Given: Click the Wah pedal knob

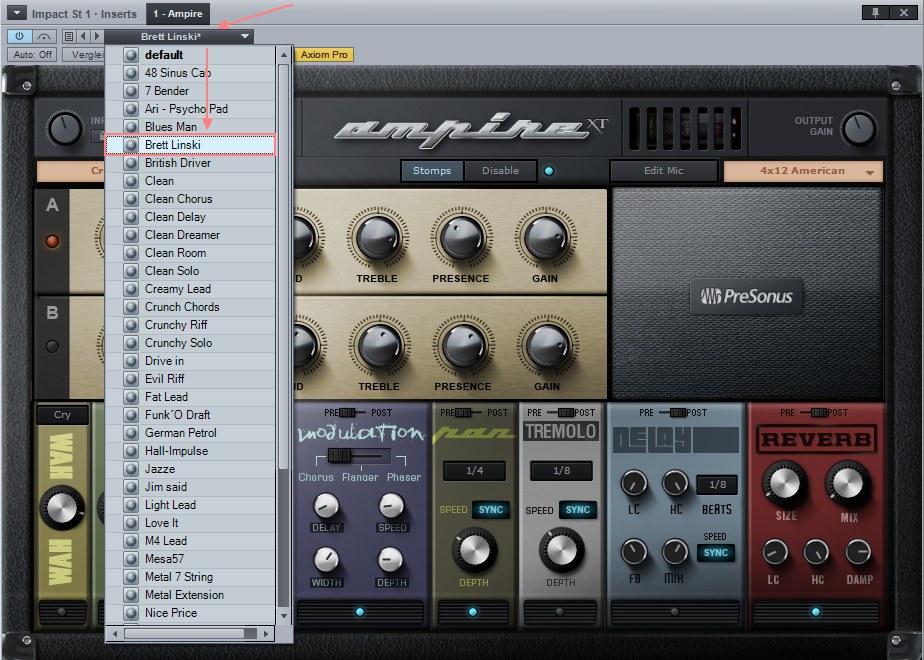Looking at the screenshot, I should [x=62, y=508].
